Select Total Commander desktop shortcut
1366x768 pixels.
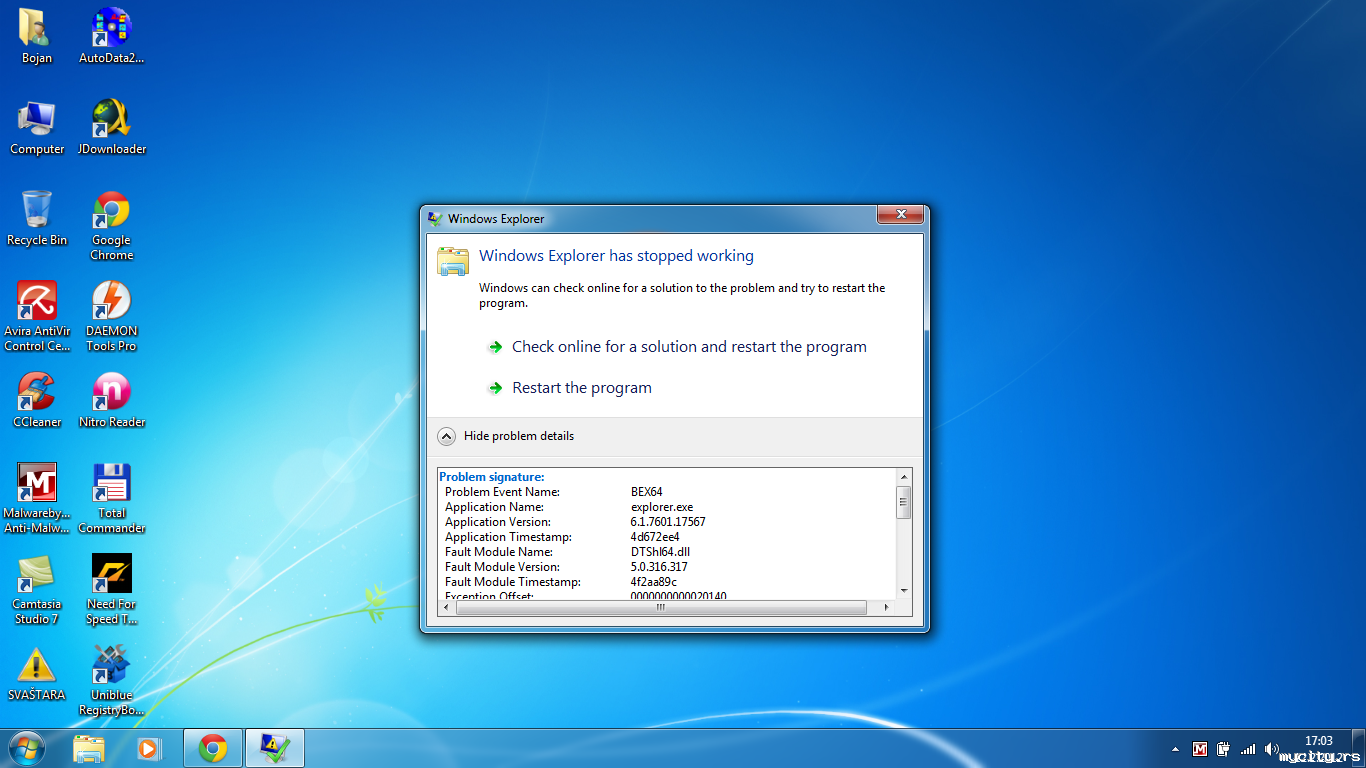112,498
